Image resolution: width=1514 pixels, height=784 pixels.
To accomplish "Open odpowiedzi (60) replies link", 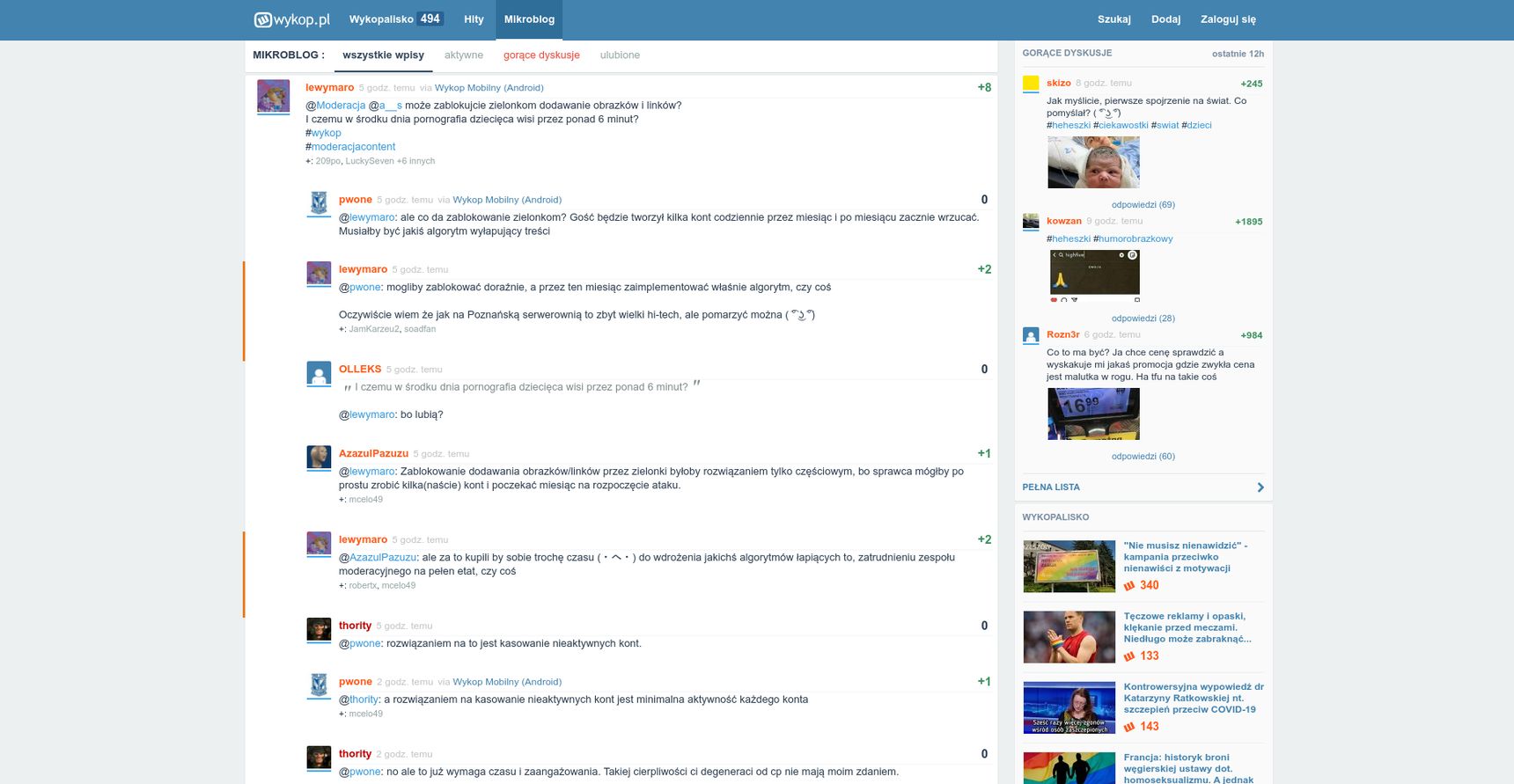I will [1143, 457].
